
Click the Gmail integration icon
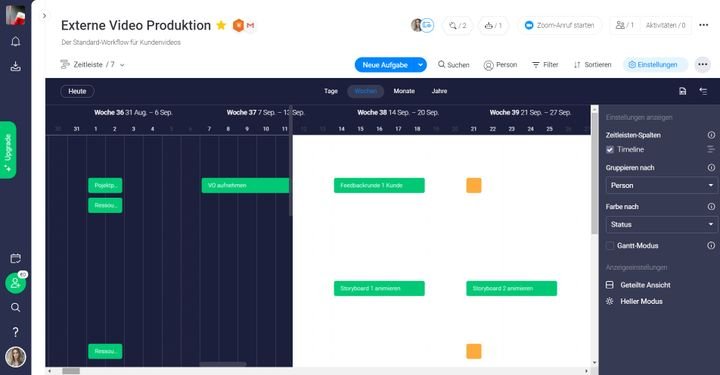[x=250, y=26]
